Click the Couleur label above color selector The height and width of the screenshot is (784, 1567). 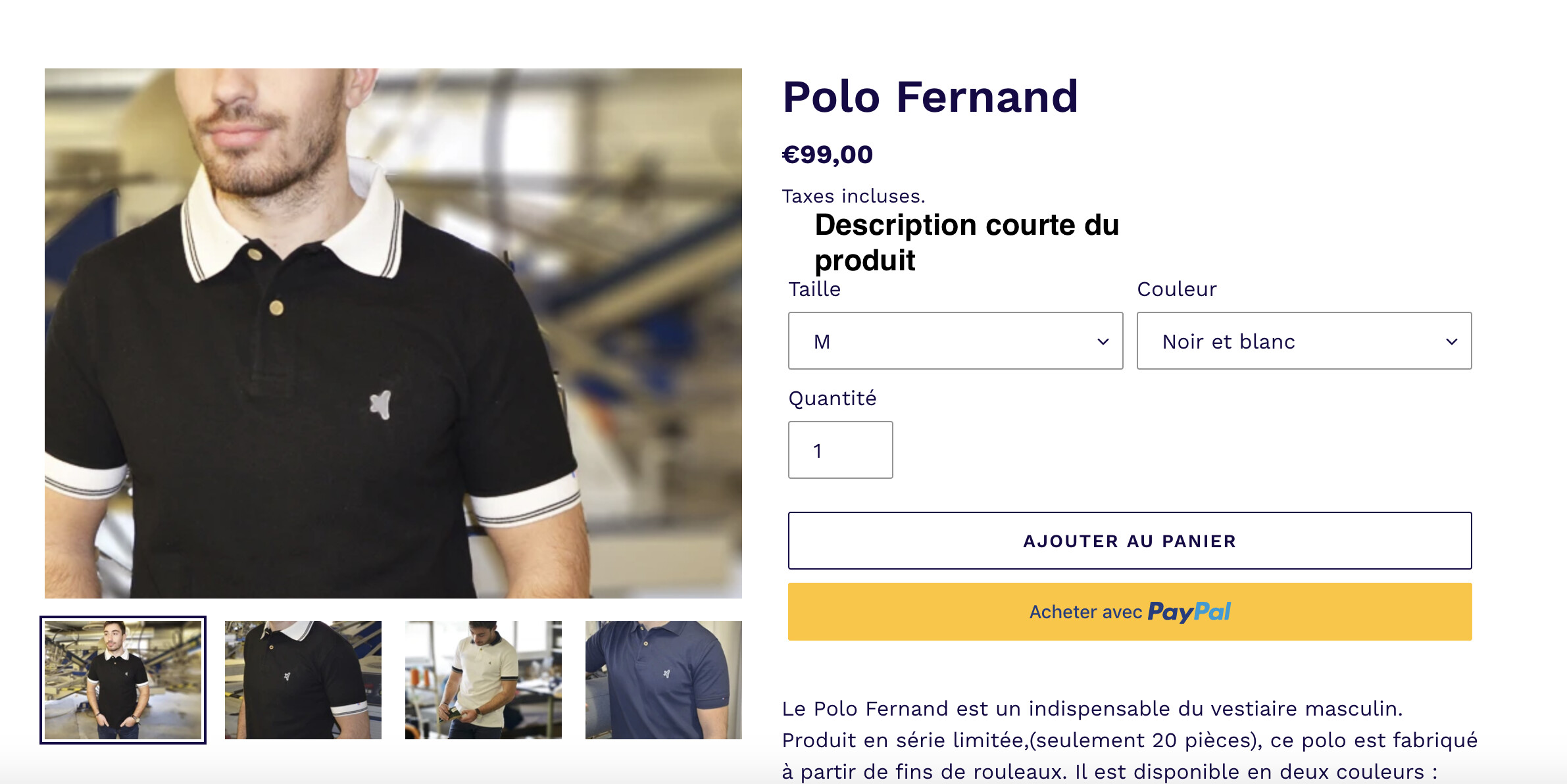pos(1176,289)
